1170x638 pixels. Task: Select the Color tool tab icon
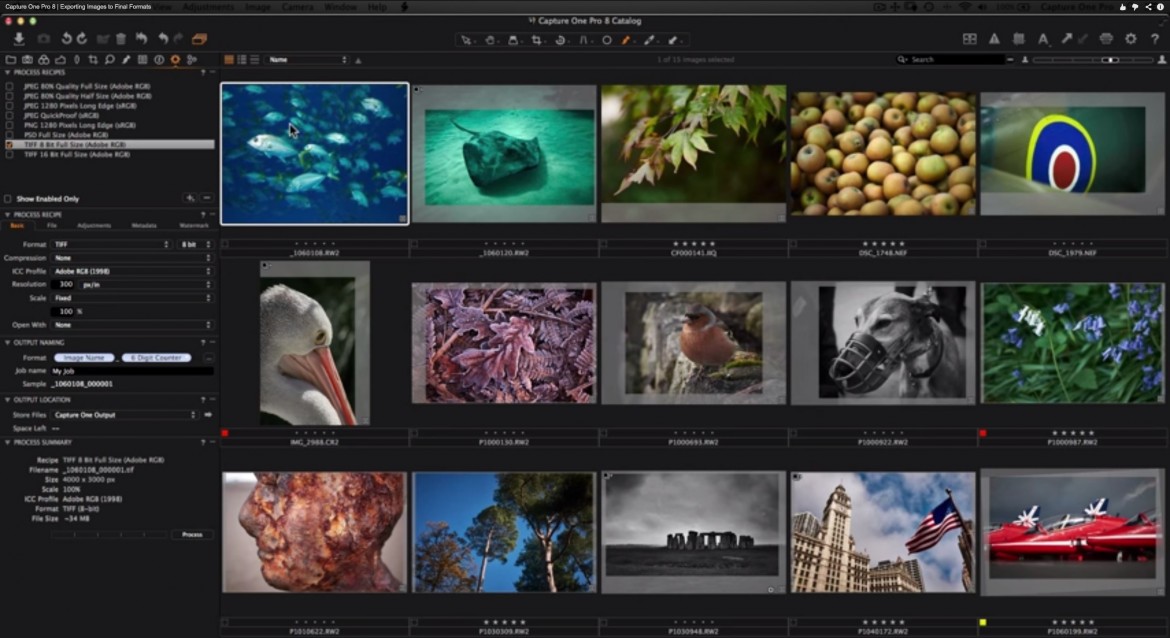tap(44, 59)
